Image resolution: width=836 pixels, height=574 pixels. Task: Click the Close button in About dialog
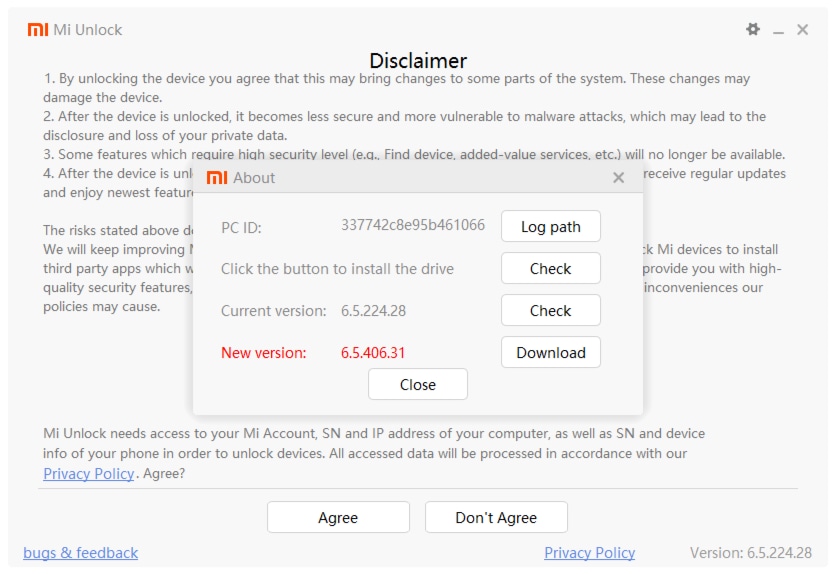click(418, 384)
